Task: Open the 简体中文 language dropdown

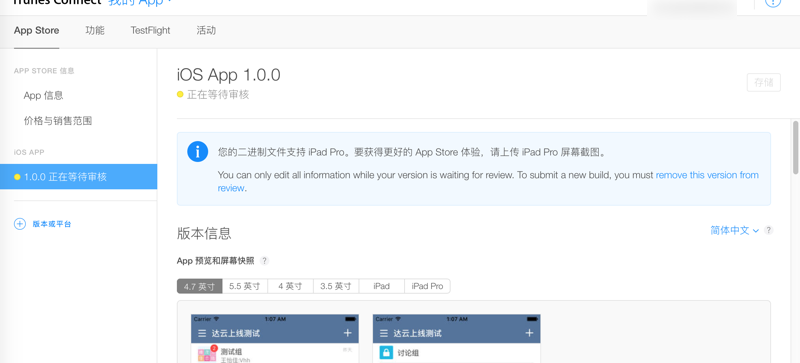Action: [735, 230]
